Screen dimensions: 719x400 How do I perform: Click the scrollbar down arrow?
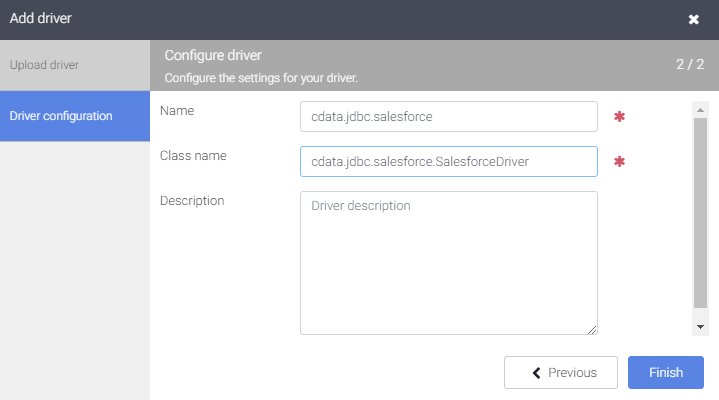tap(700, 326)
